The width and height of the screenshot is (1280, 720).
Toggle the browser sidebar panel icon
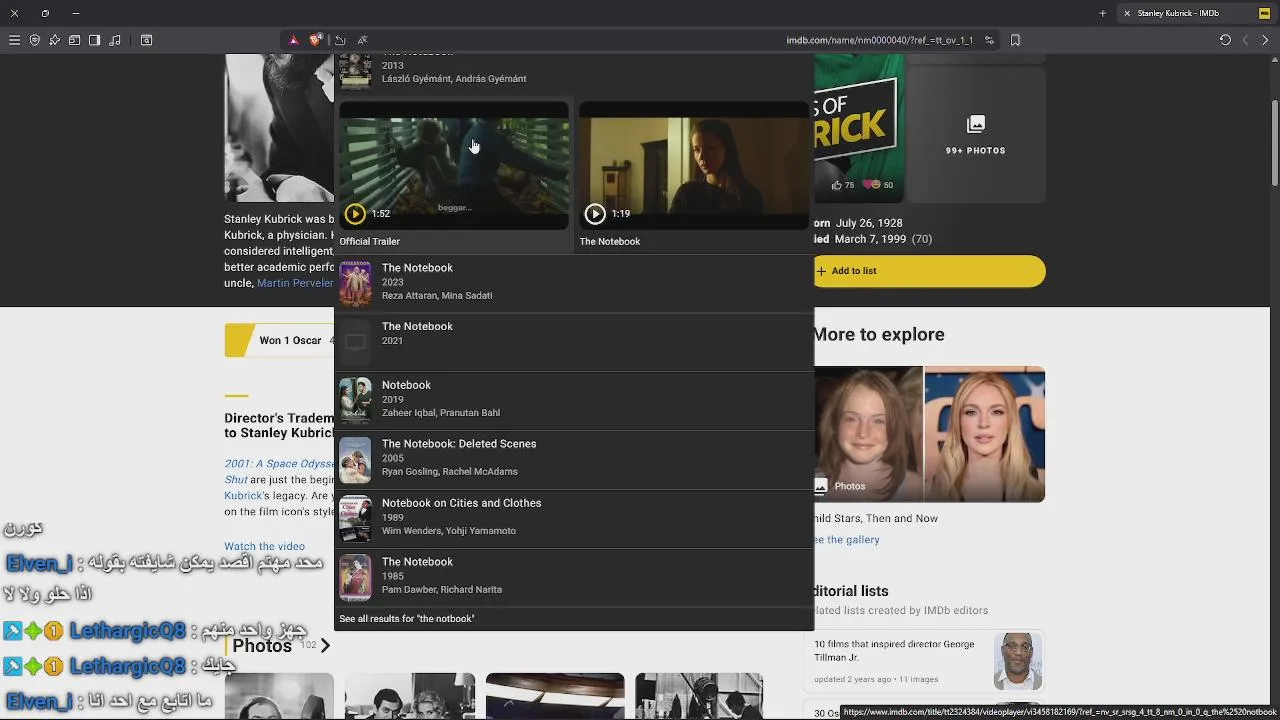coord(94,40)
